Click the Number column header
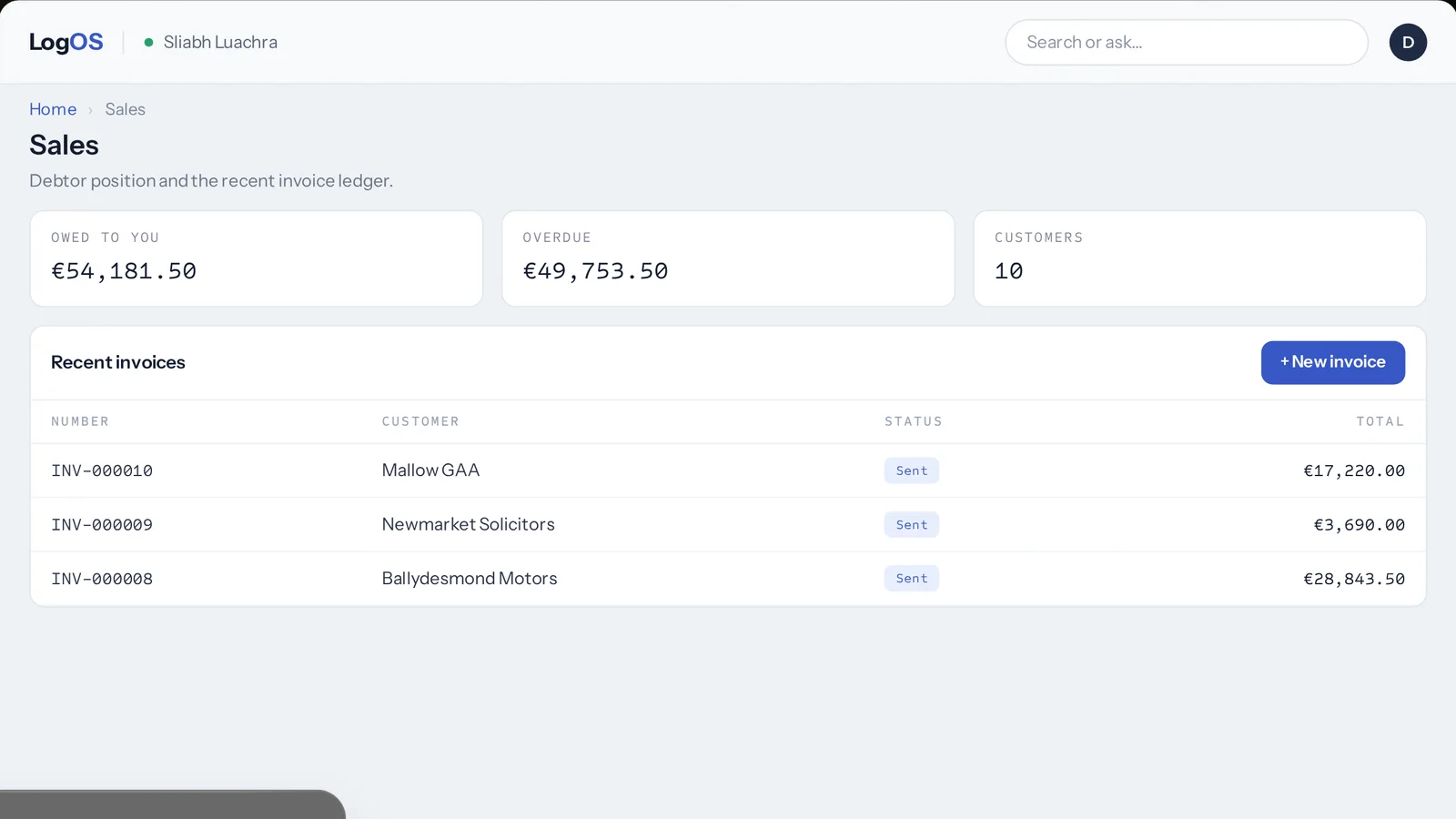This screenshot has width=1456, height=819. pos(80,421)
